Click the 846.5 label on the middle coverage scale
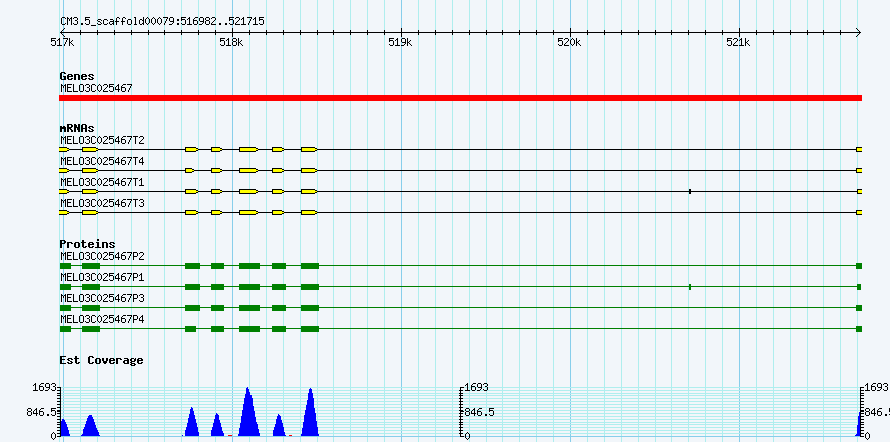The width and height of the screenshot is (890, 442). click(x=479, y=412)
